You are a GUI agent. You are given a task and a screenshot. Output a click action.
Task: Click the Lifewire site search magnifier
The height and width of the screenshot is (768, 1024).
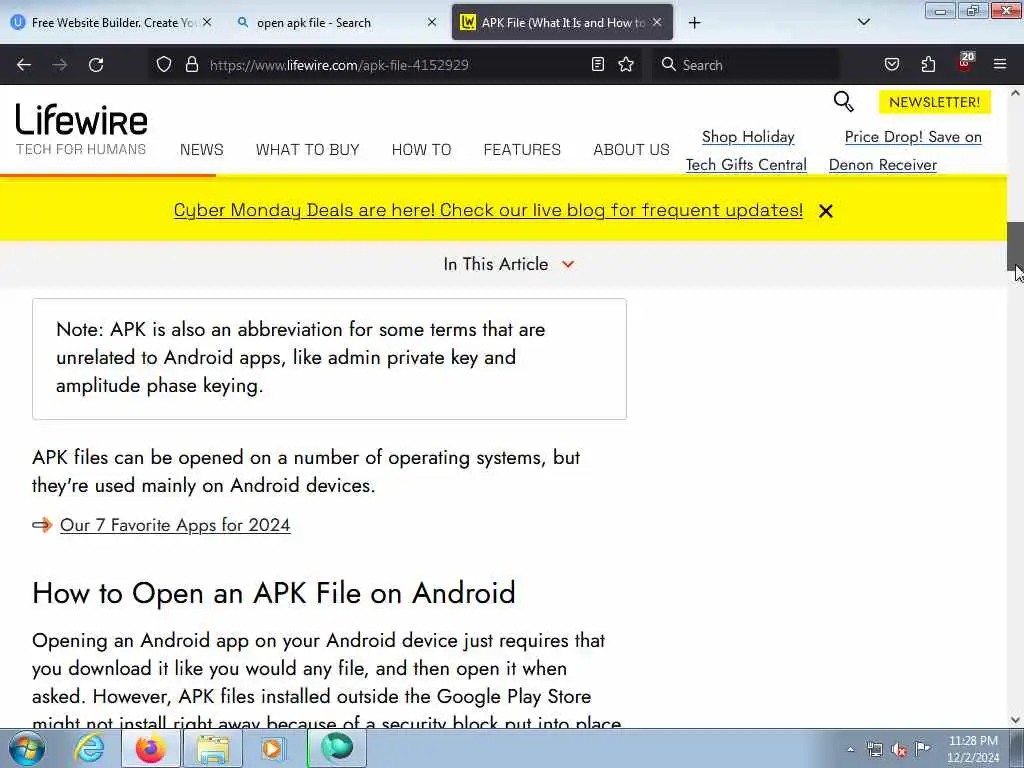coord(844,101)
